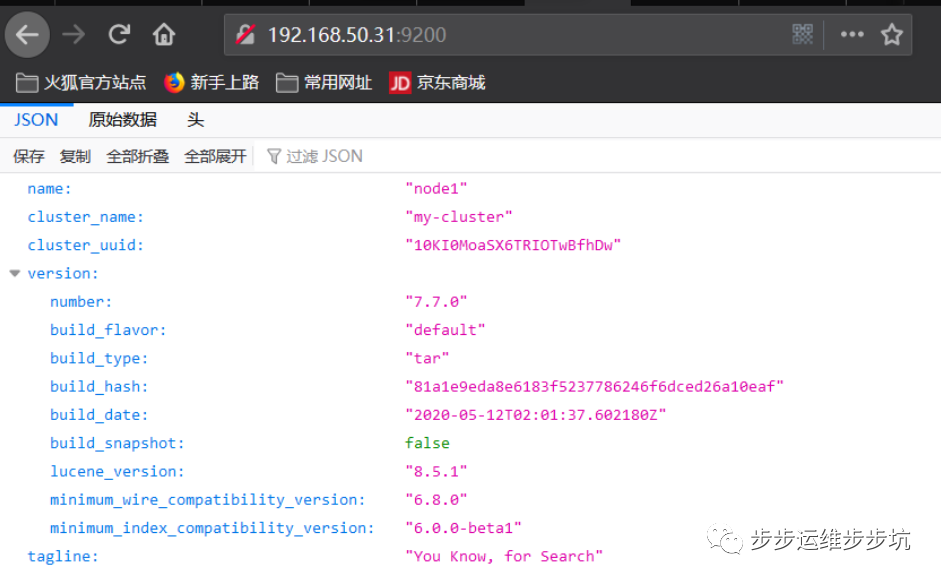
Task: Open 新手上路 Firefox bookmark
Action: (211, 82)
